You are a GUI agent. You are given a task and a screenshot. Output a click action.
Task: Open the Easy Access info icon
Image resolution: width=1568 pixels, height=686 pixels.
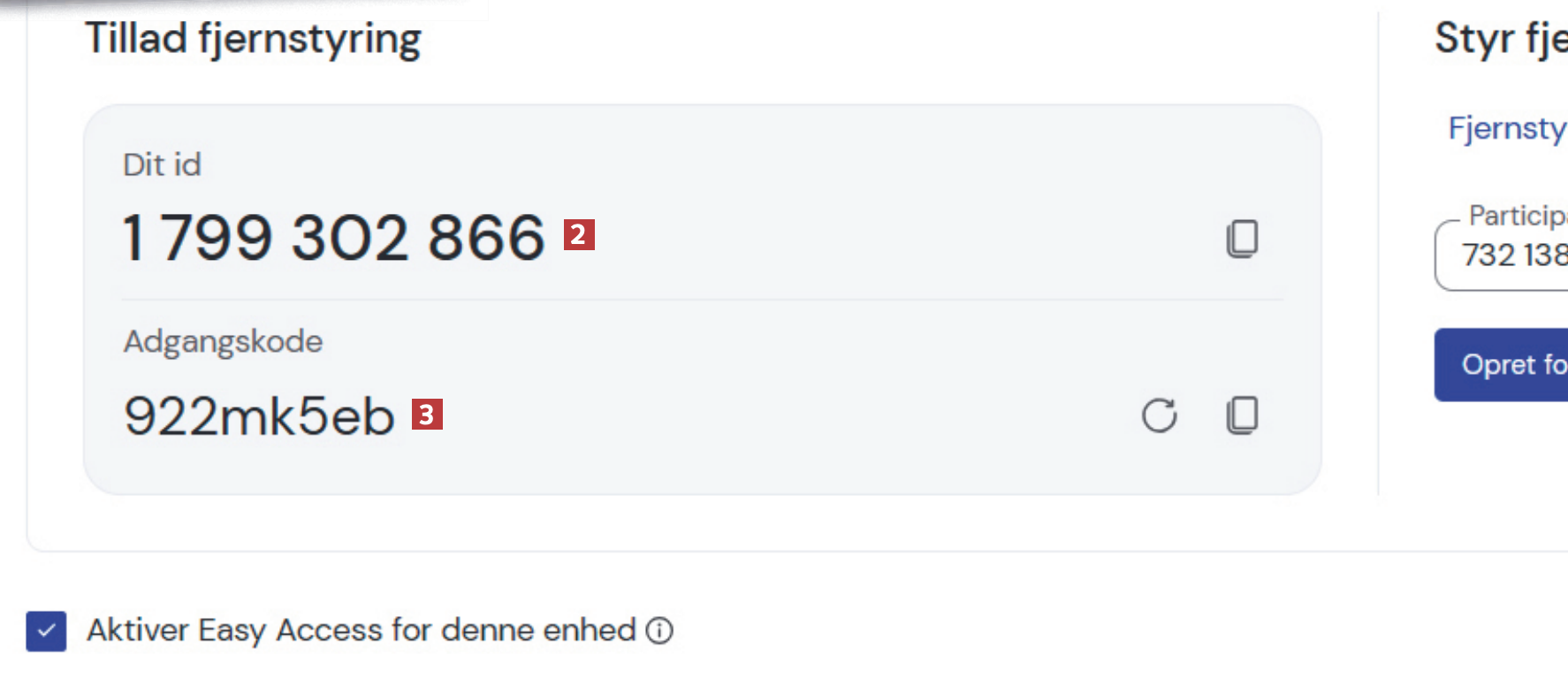tap(659, 630)
